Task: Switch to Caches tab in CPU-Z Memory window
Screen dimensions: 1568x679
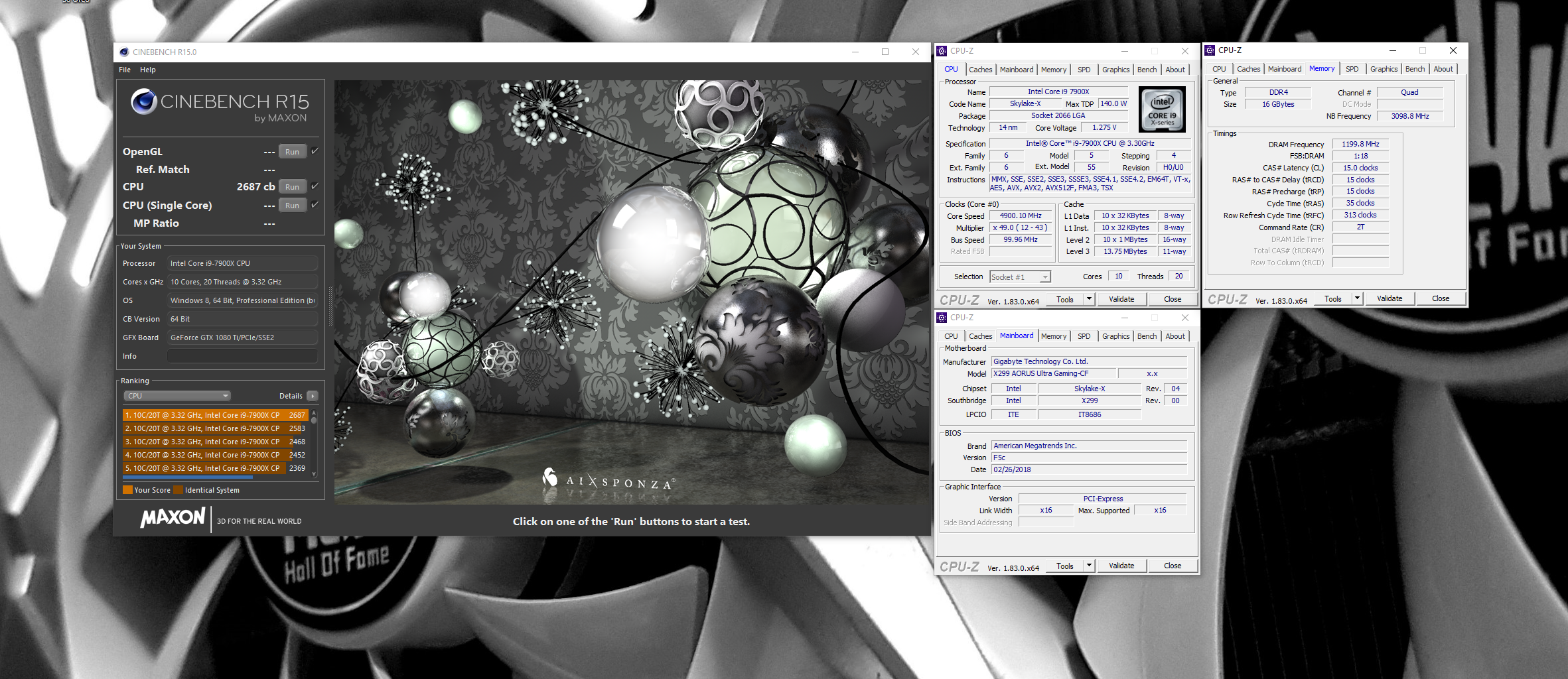Action: pyautogui.click(x=1248, y=69)
